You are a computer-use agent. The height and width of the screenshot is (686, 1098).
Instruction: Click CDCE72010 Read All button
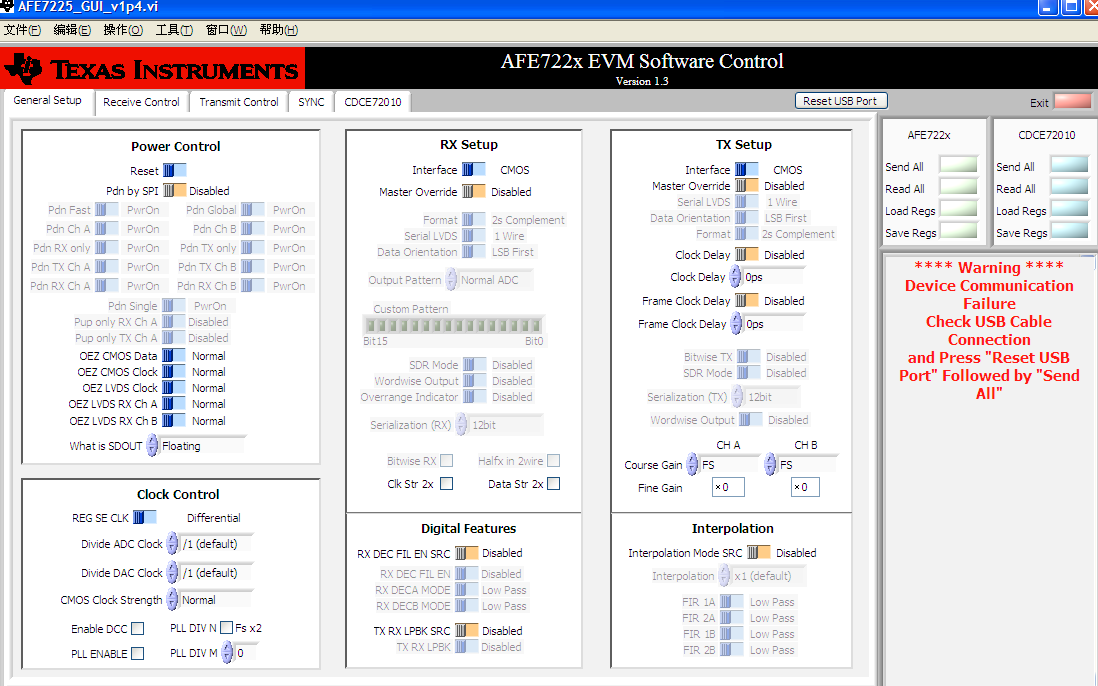tap(1070, 187)
